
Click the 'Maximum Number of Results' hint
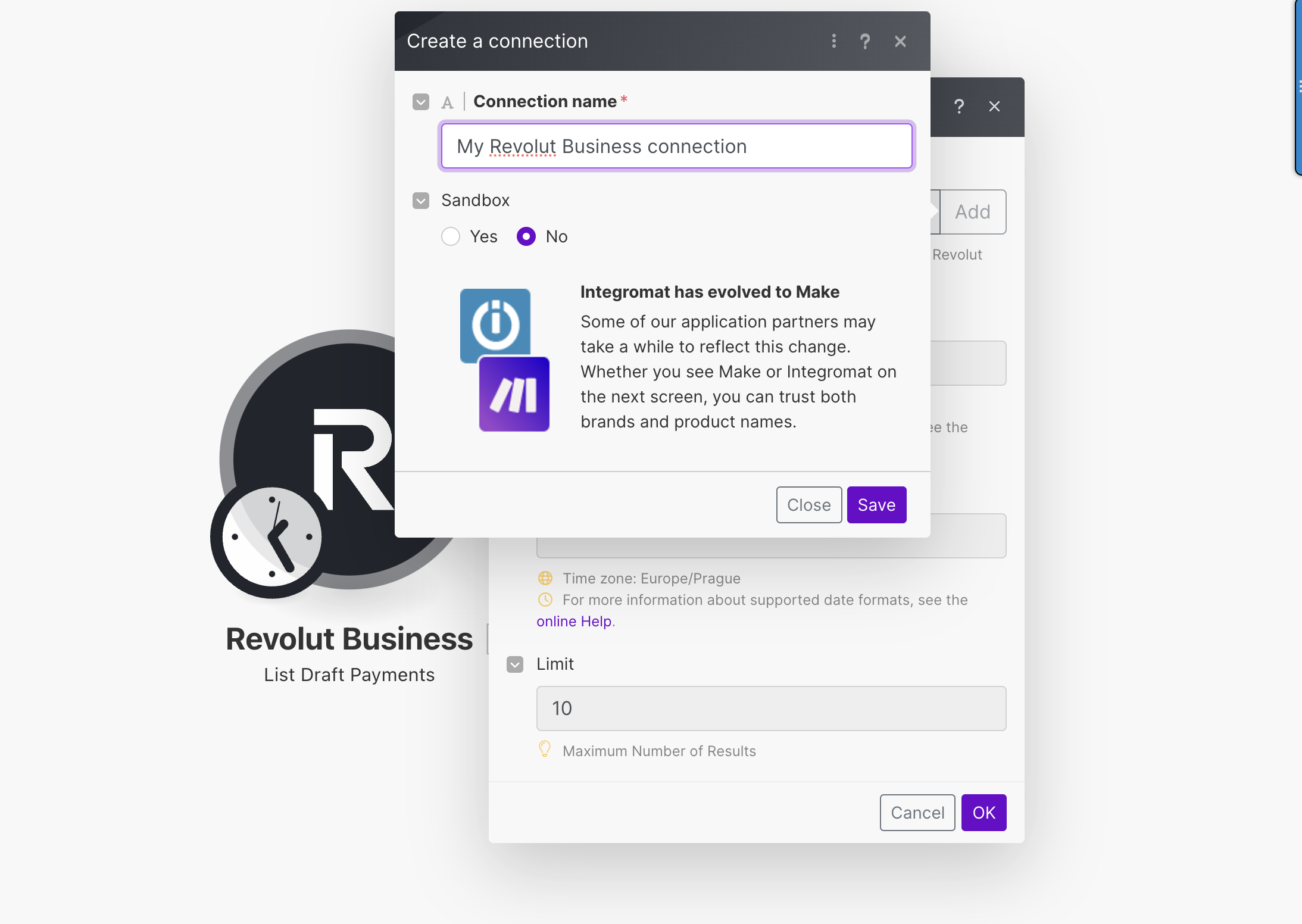[x=659, y=751]
